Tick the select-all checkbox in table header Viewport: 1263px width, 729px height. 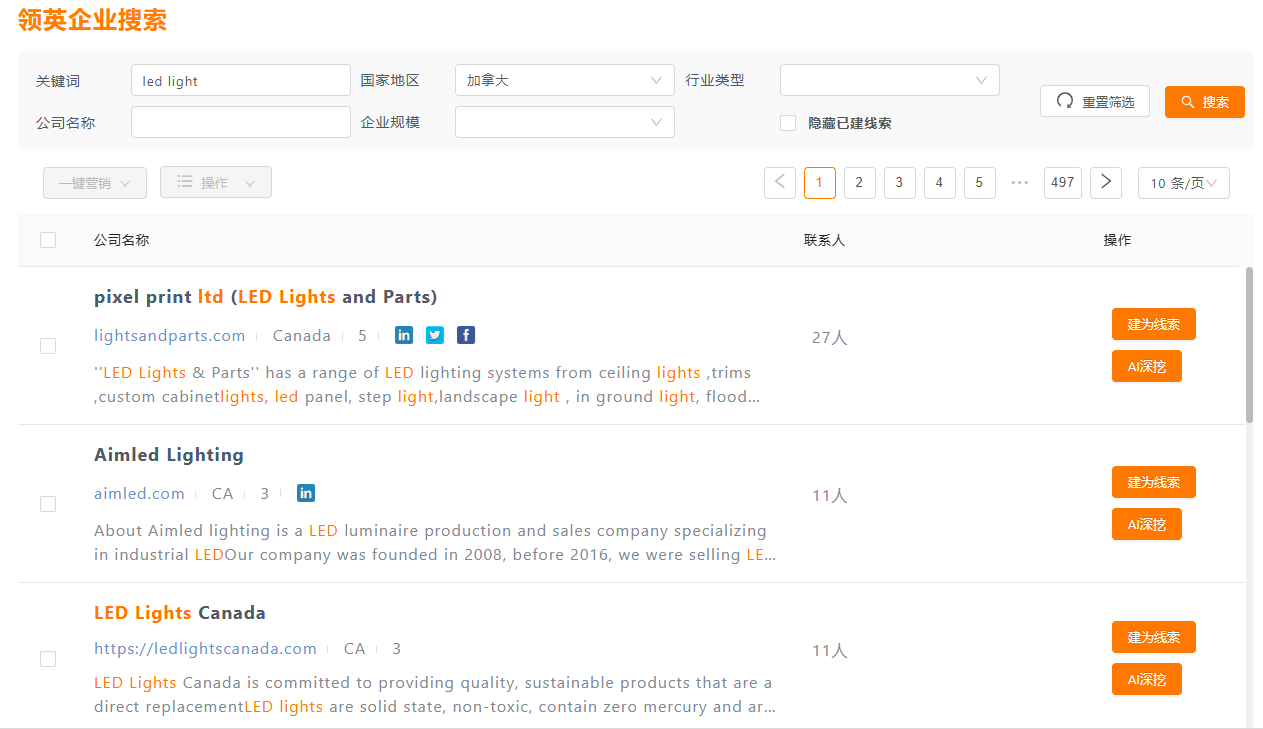pos(48,240)
